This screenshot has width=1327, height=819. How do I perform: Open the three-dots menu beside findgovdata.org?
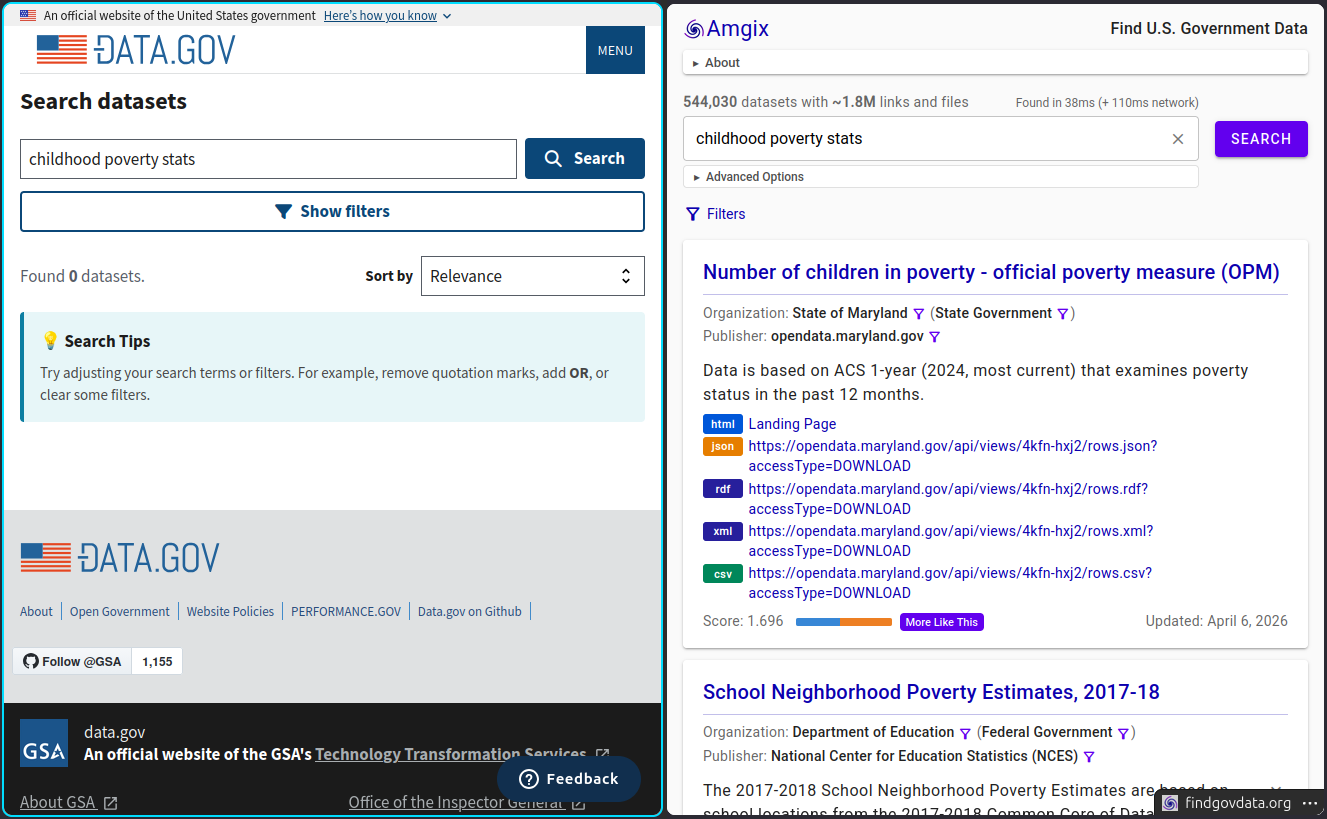coord(1310,803)
